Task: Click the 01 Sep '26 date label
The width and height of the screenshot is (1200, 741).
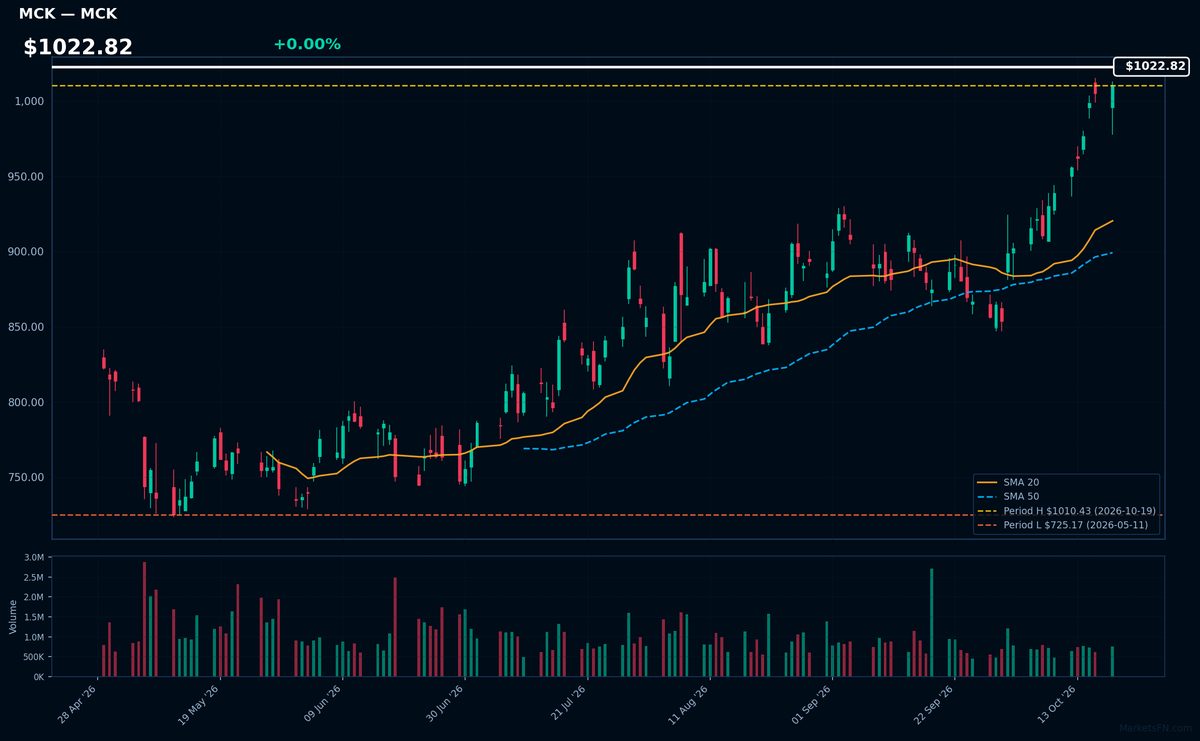Action: (x=812, y=704)
